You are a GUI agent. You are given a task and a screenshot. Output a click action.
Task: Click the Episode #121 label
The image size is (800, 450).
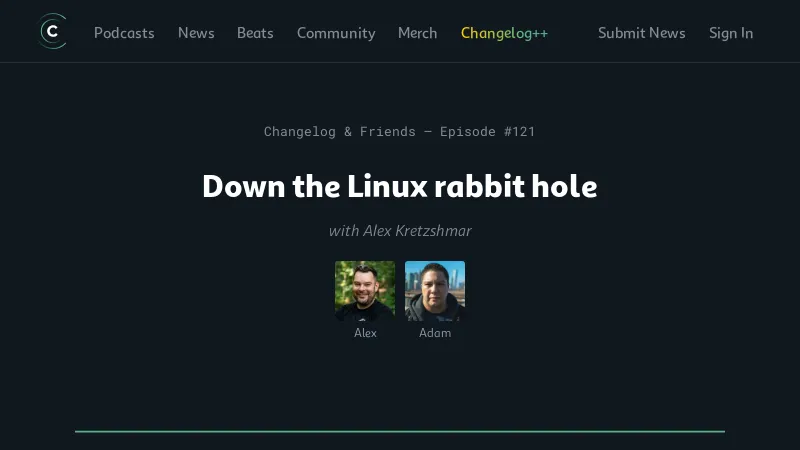point(487,132)
